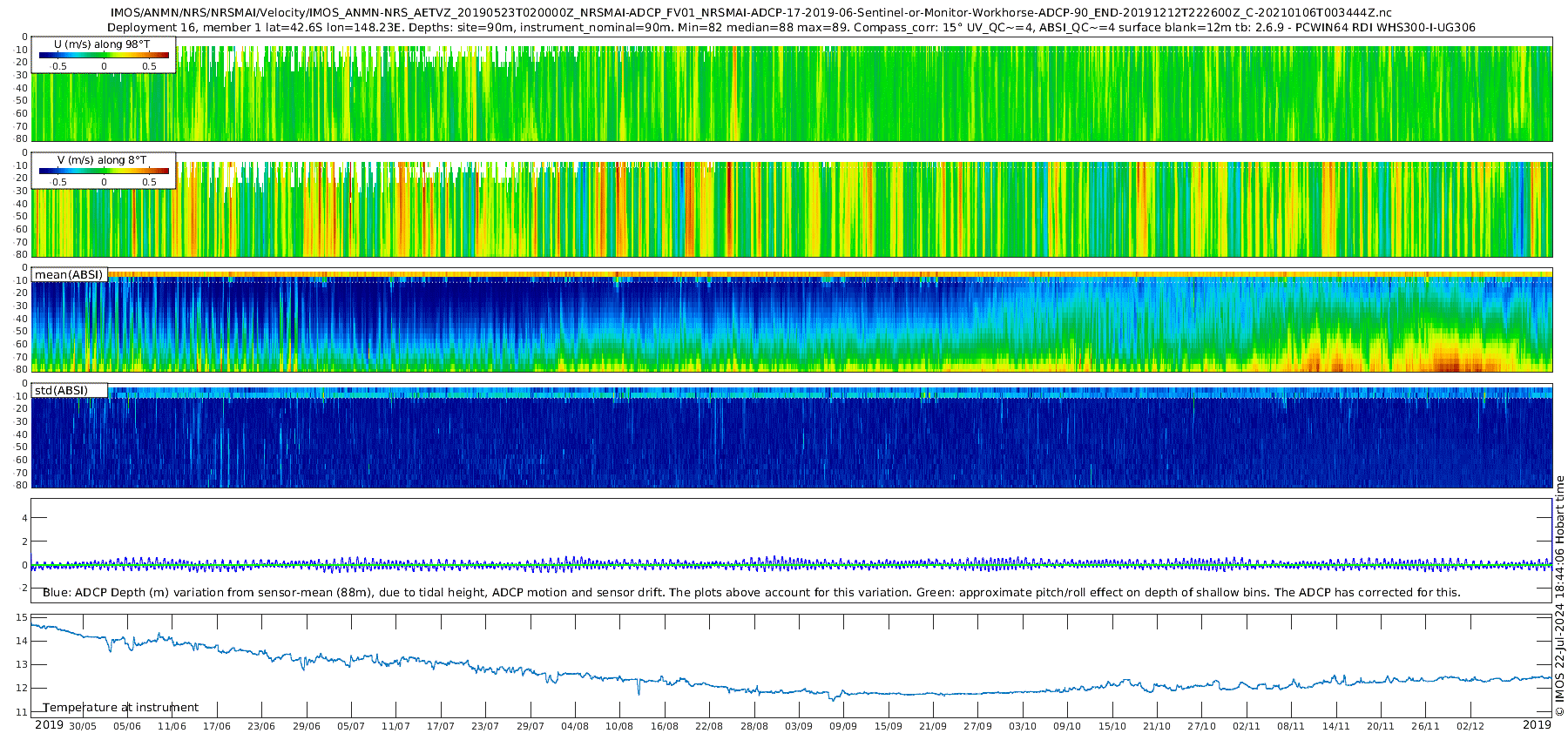Click the 17/07 date tick label
This screenshot has height=740, width=1568.
(441, 726)
